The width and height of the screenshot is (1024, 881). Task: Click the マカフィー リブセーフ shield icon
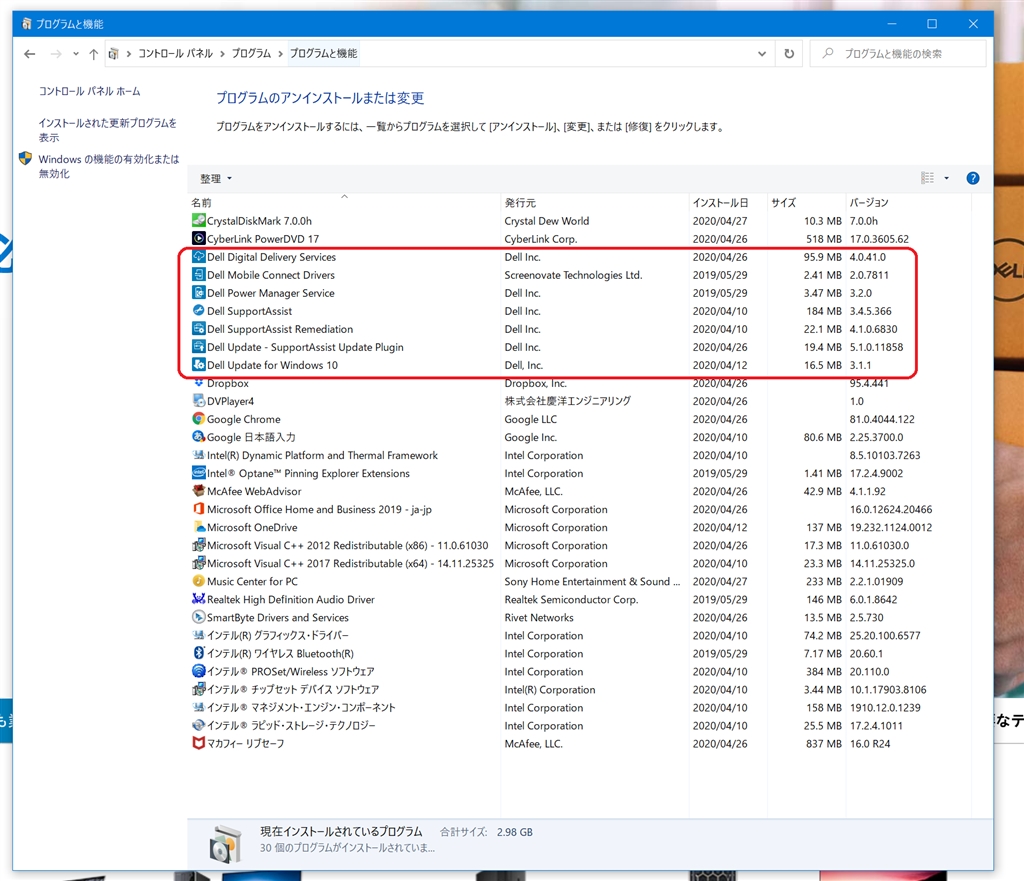(x=199, y=743)
